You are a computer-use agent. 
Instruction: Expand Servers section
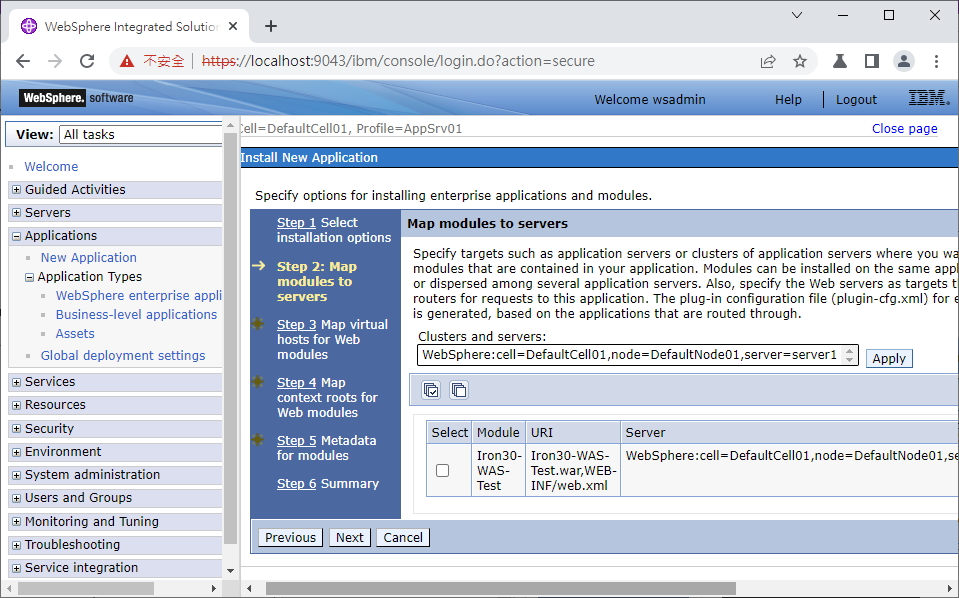[17, 213]
